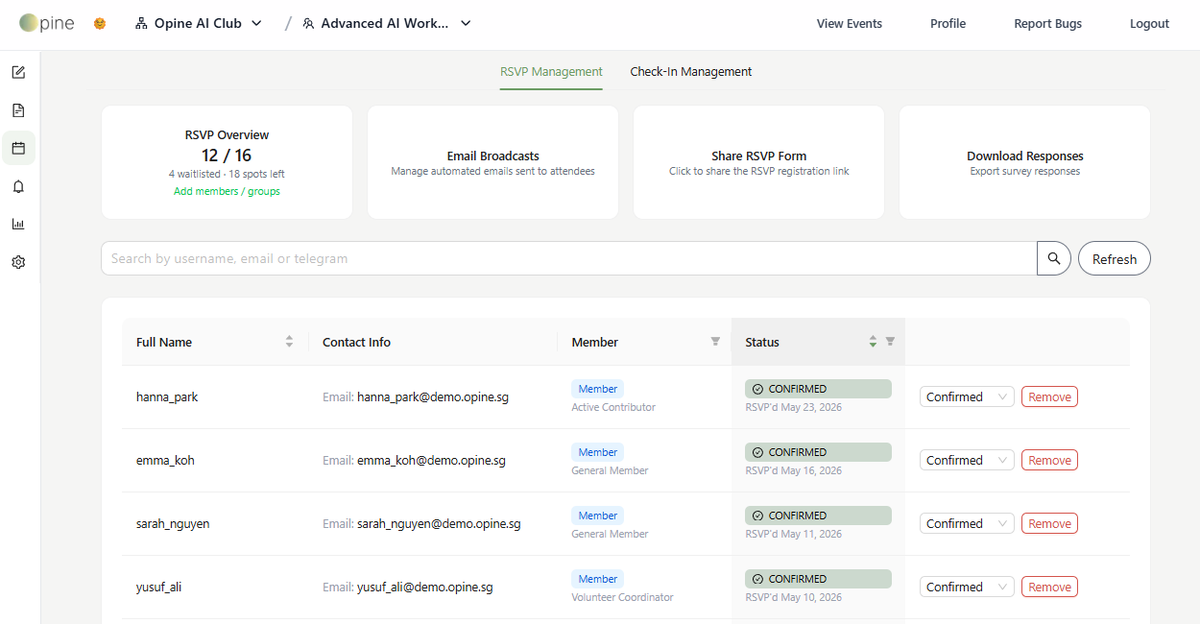Click emma_koh's email address
Image resolution: width=1200 pixels, height=624 pixels.
coord(431,460)
